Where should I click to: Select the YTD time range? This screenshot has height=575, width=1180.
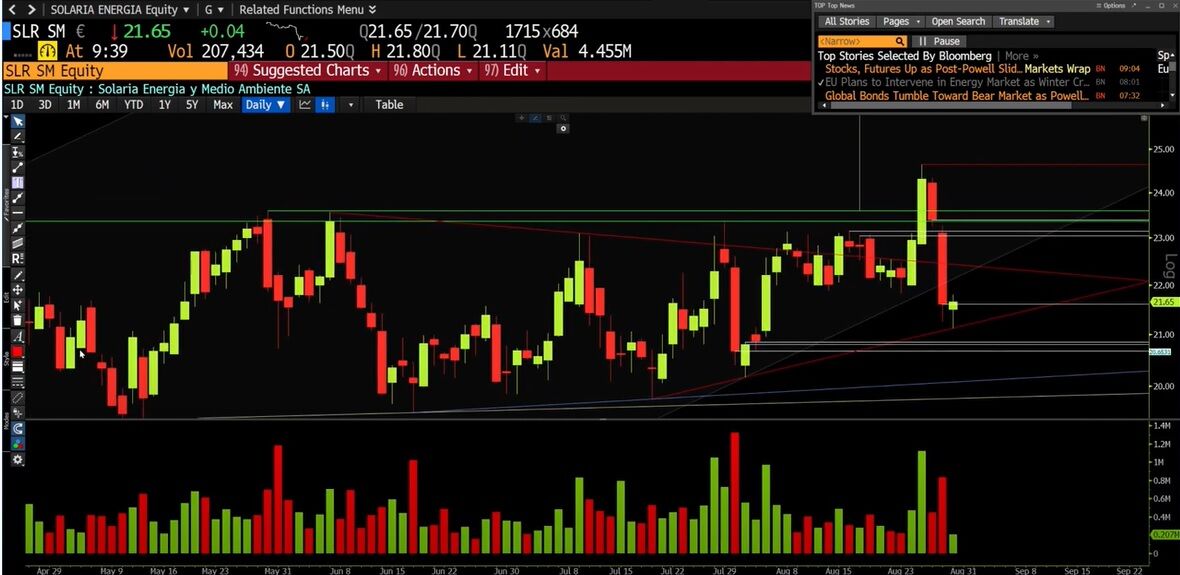pyautogui.click(x=133, y=105)
